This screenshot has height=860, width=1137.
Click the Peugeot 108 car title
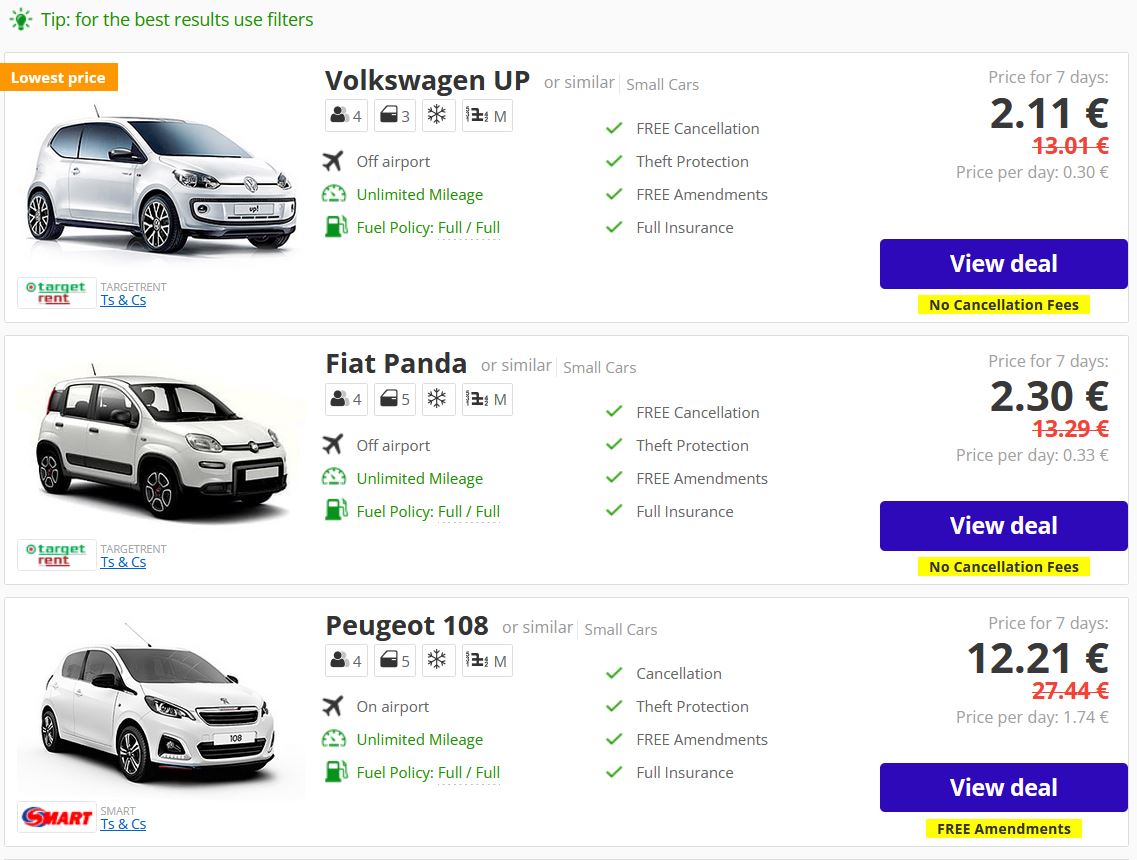pos(407,626)
